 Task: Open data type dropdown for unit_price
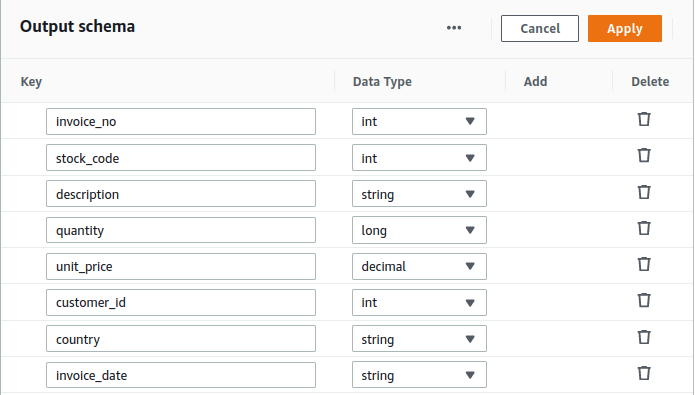pyautogui.click(x=419, y=266)
